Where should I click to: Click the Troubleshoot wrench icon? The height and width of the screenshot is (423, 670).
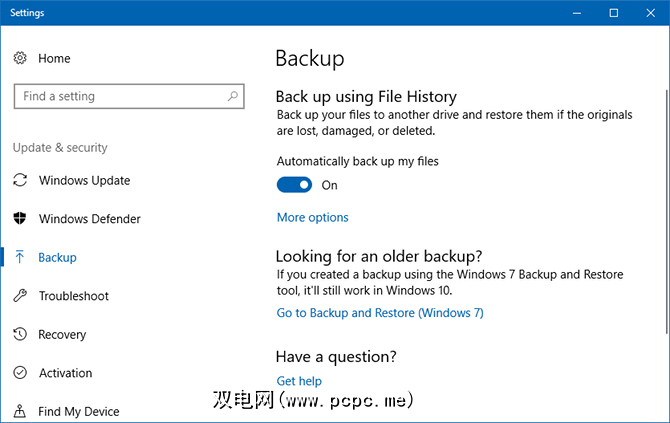20,296
